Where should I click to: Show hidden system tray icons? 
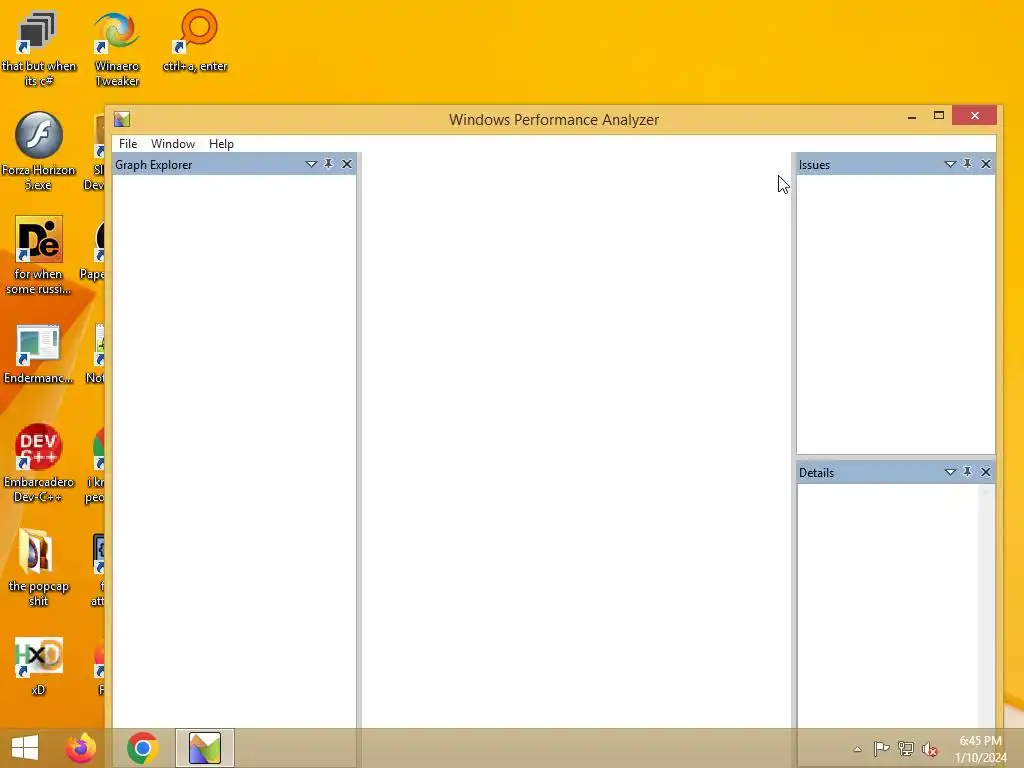click(x=857, y=749)
